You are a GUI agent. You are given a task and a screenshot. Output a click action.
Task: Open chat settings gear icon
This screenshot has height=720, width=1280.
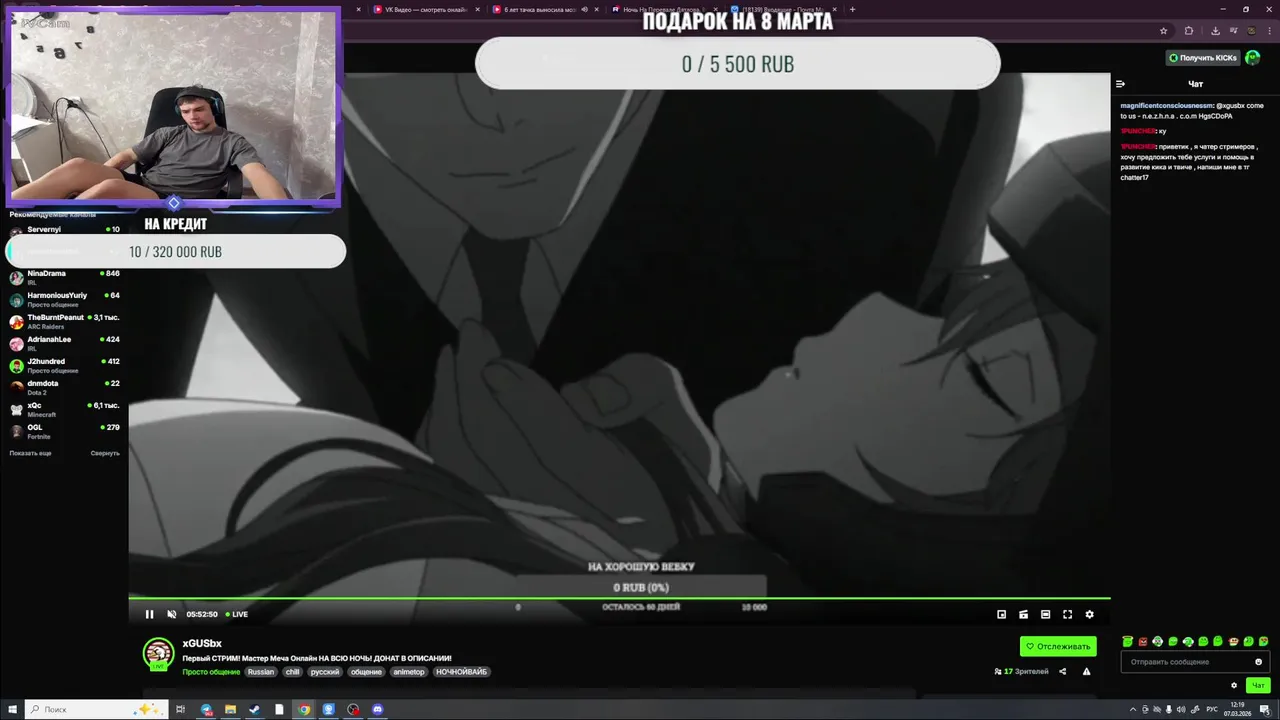tap(1234, 685)
